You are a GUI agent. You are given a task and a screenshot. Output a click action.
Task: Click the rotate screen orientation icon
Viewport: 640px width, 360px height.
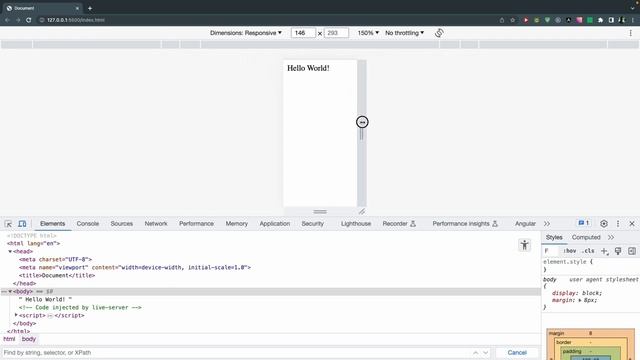(439, 33)
